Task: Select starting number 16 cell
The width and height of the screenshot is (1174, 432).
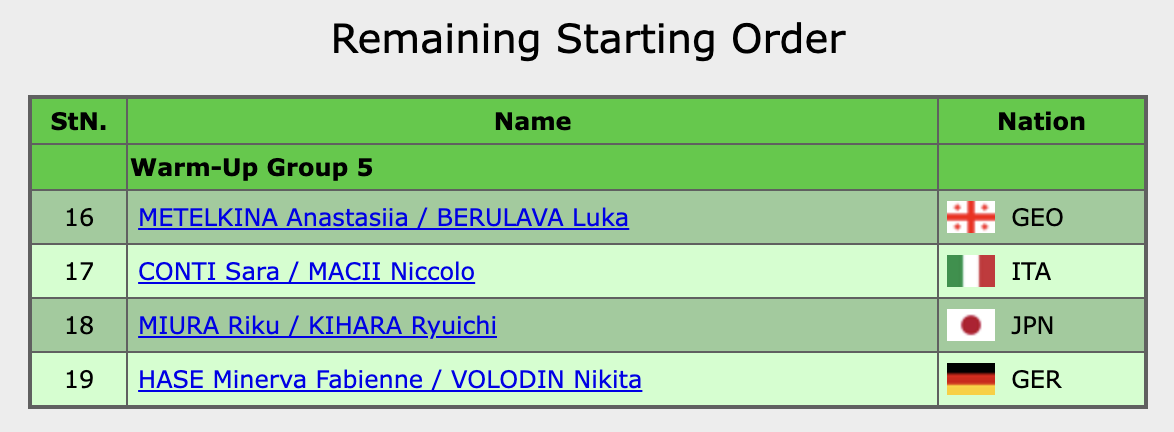Action: pyautogui.click(x=79, y=217)
